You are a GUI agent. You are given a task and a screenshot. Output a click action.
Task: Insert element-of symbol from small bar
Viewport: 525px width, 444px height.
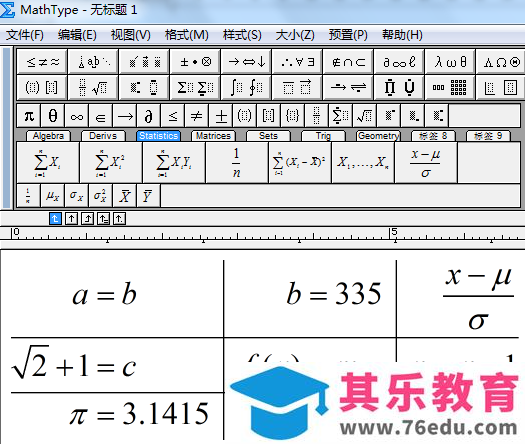pyautogui.click(x=101, y=116)
